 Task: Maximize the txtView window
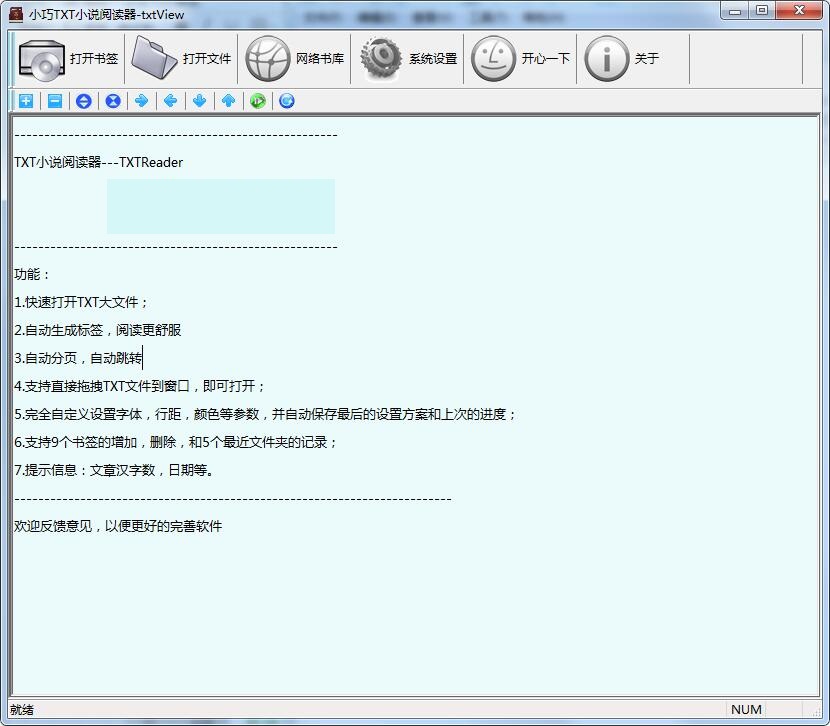pos(763,11)
